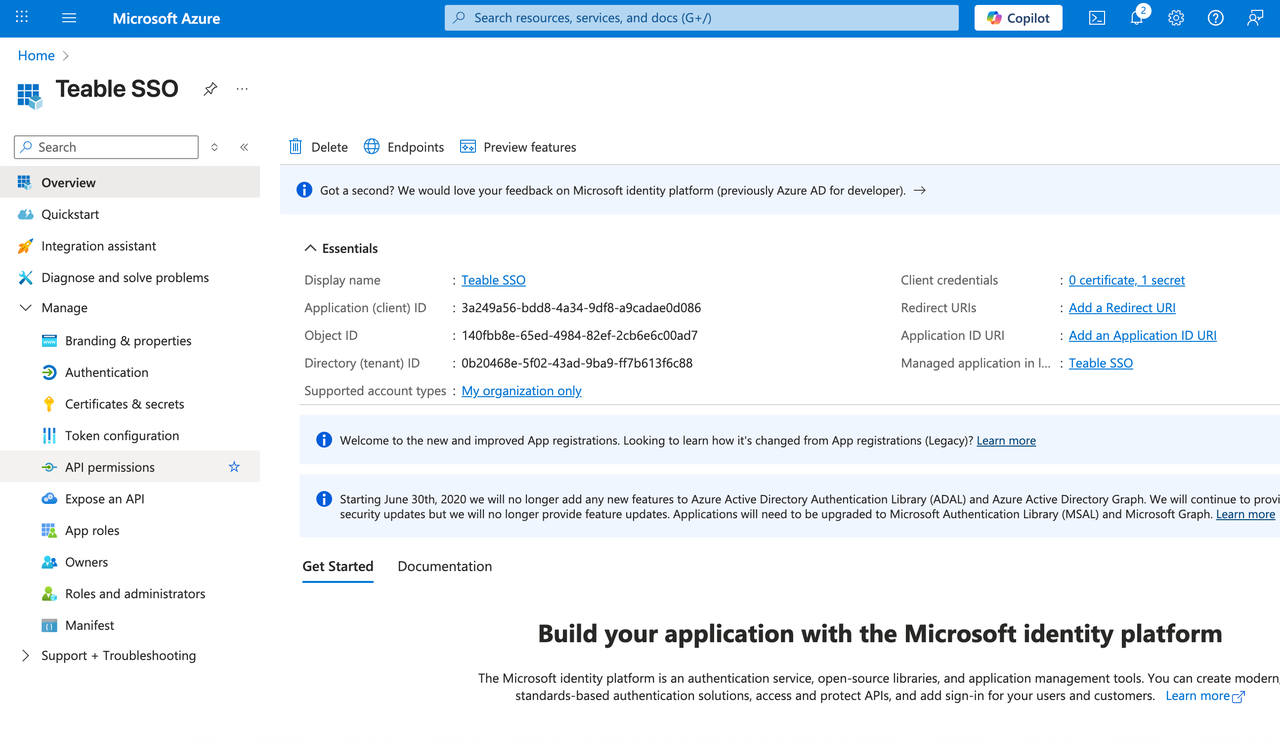The height and width of the screenshot is (741, 1280).
Task: Click Add an Application ID URI
Action: tap(1143, 336)
